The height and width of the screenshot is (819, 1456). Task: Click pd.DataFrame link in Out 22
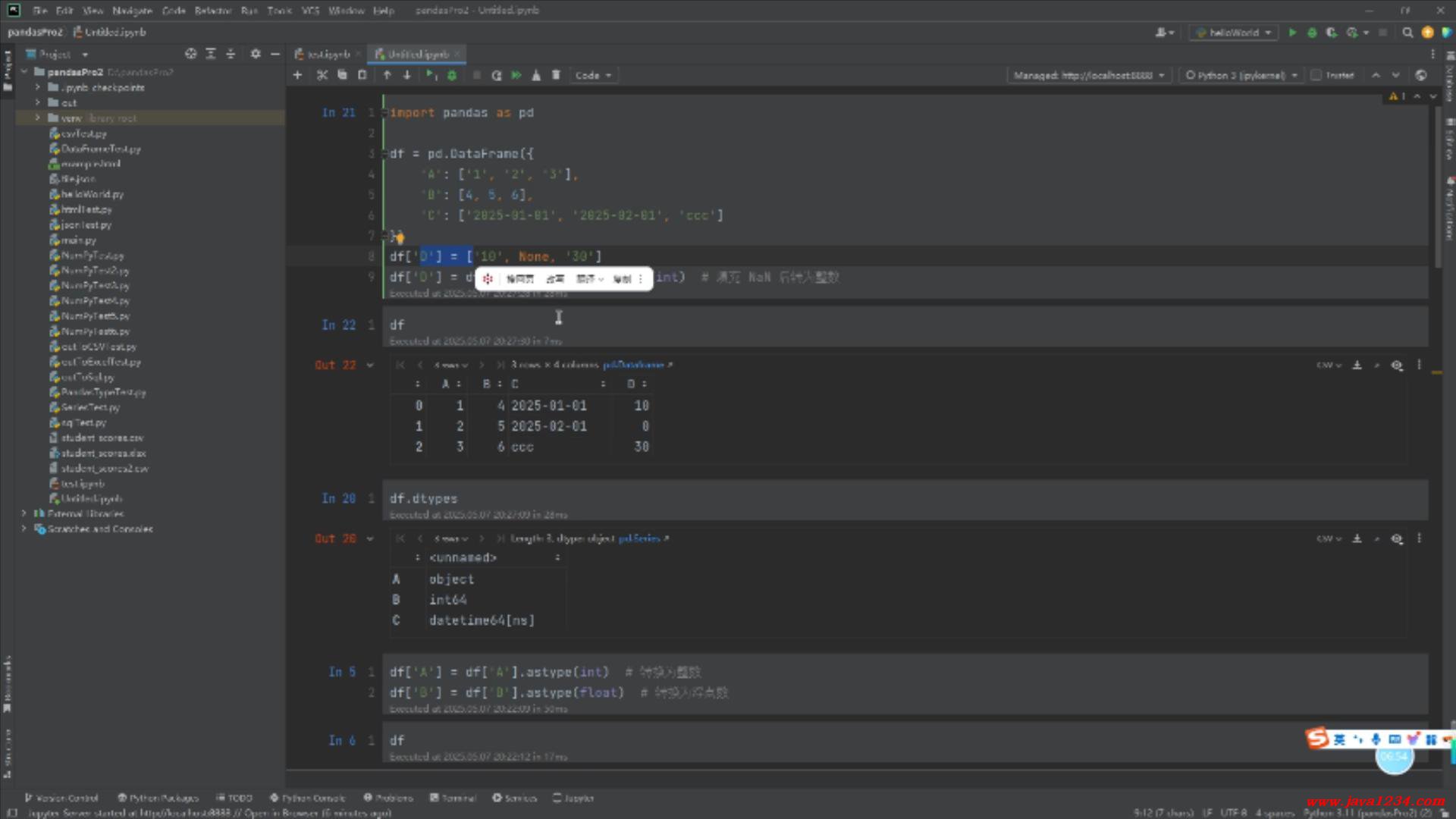click(x=633, y=365)
